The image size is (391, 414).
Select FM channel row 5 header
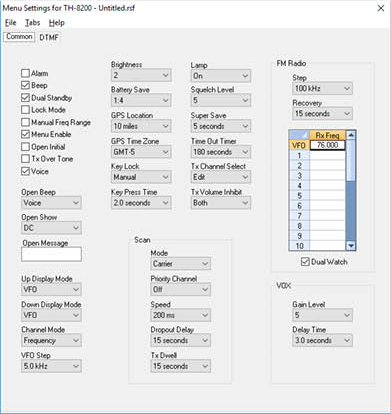click(299, 196)
